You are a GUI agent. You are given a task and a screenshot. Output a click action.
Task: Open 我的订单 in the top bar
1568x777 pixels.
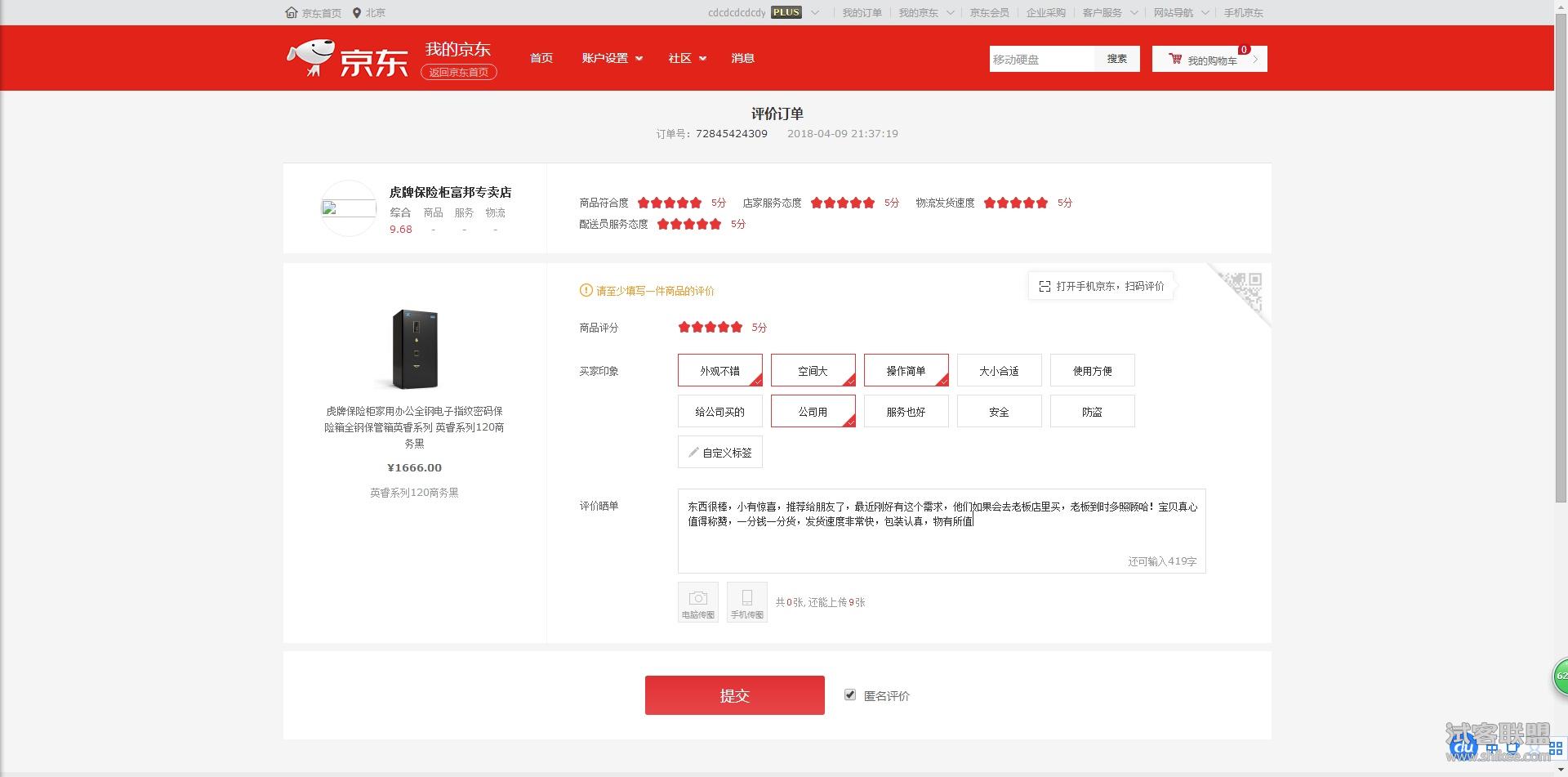click(862, 12)
